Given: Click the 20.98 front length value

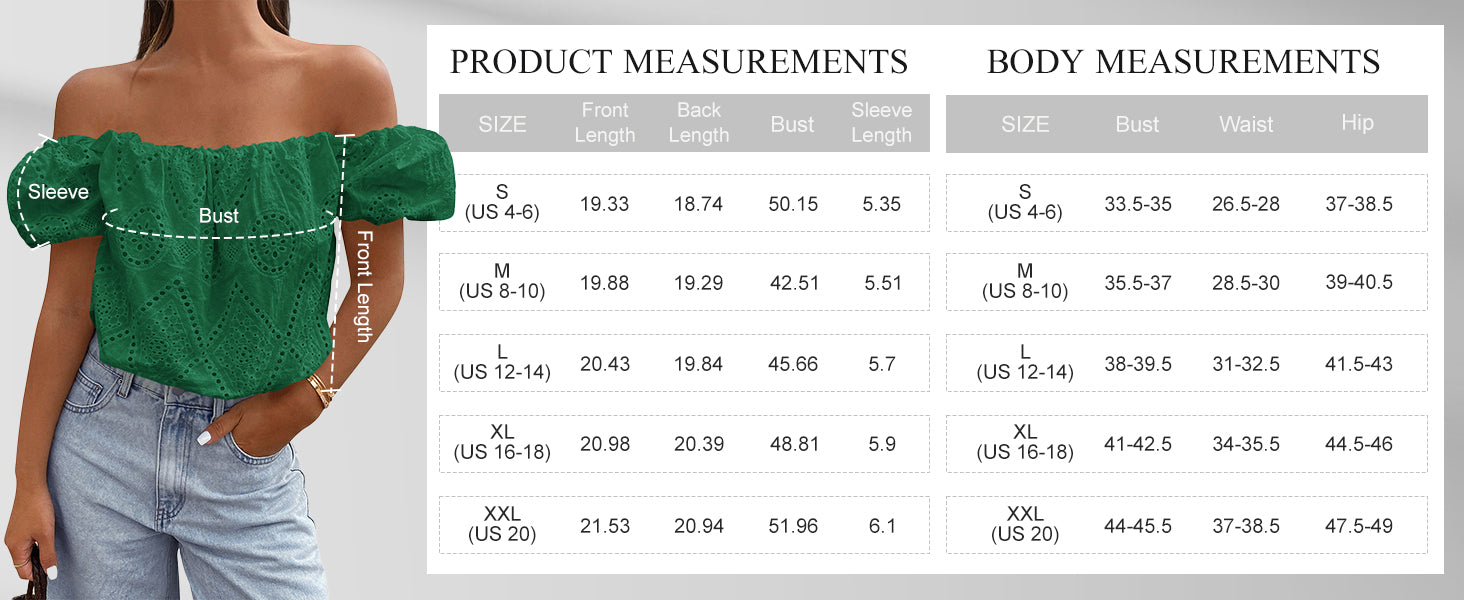Looking at the screenshot, I should 605,444.
